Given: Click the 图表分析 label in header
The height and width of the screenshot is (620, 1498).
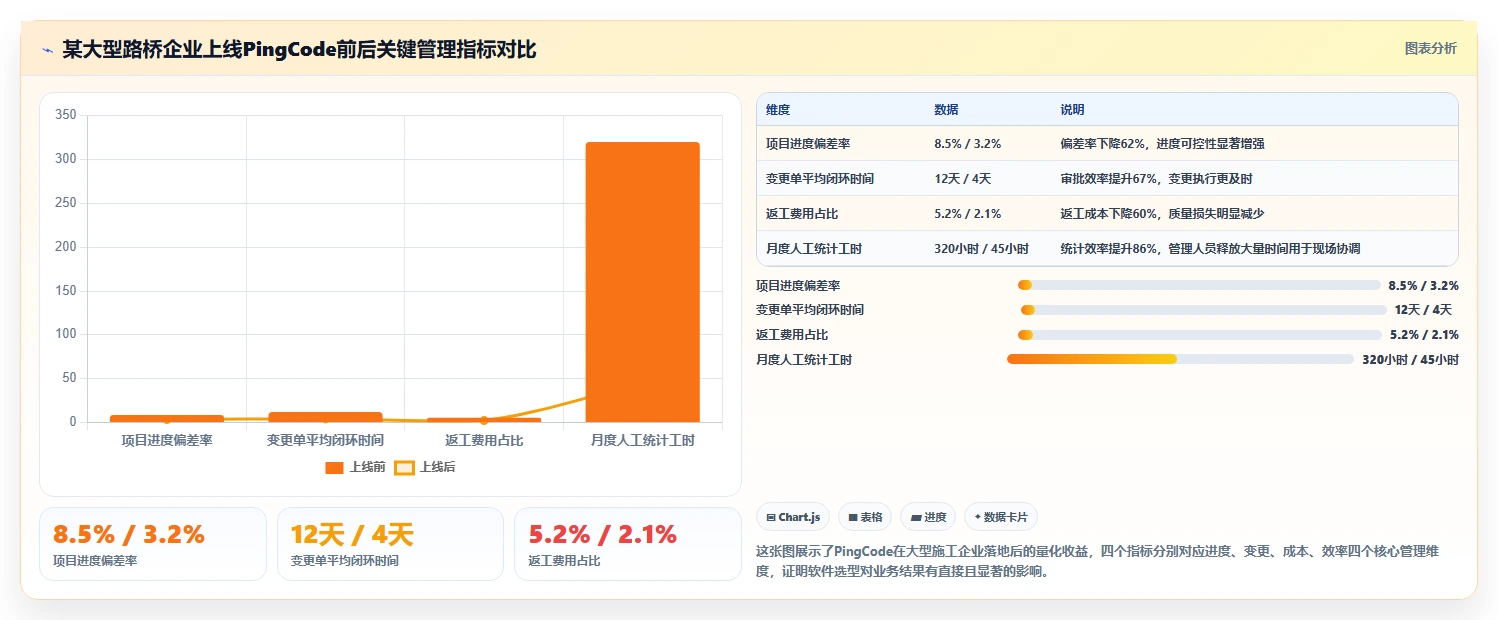Looking at the screenshot, I should point(1430,48).
